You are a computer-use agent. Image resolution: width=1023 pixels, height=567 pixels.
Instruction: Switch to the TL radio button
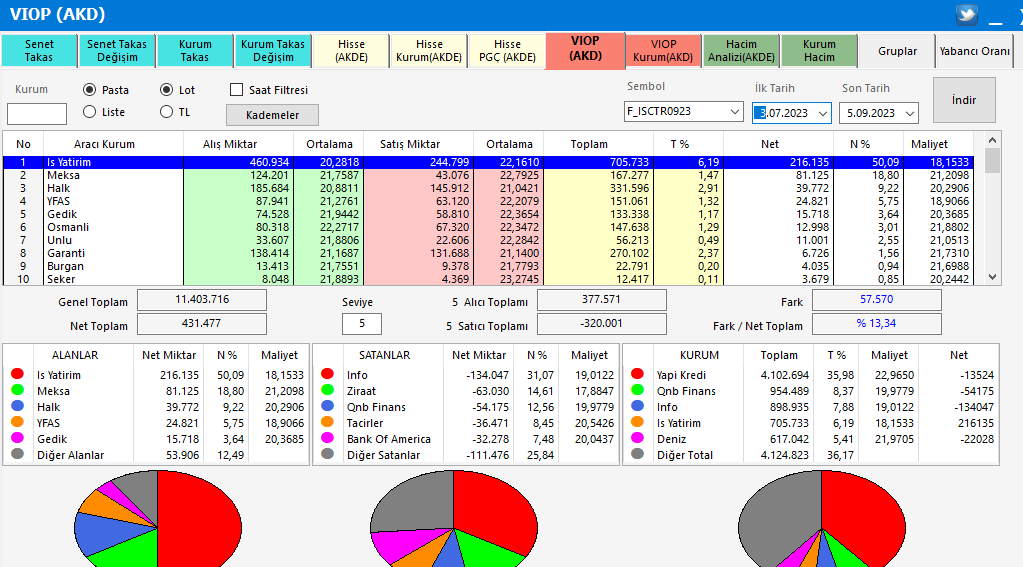167,112
